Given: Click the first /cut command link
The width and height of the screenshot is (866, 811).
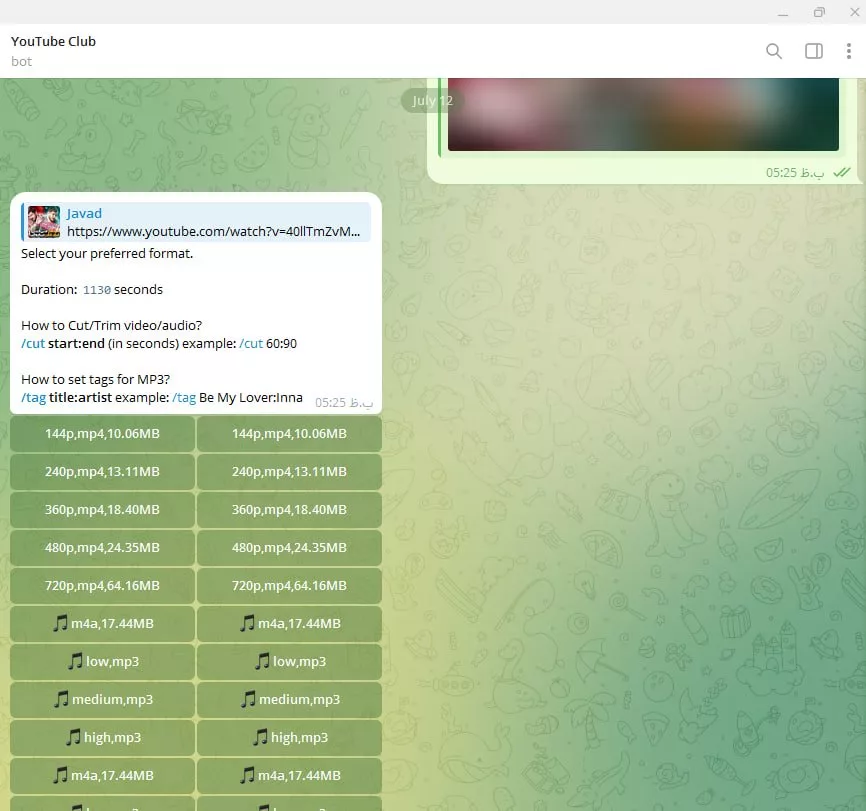Looking at the screenshot, I should (33, 344).
